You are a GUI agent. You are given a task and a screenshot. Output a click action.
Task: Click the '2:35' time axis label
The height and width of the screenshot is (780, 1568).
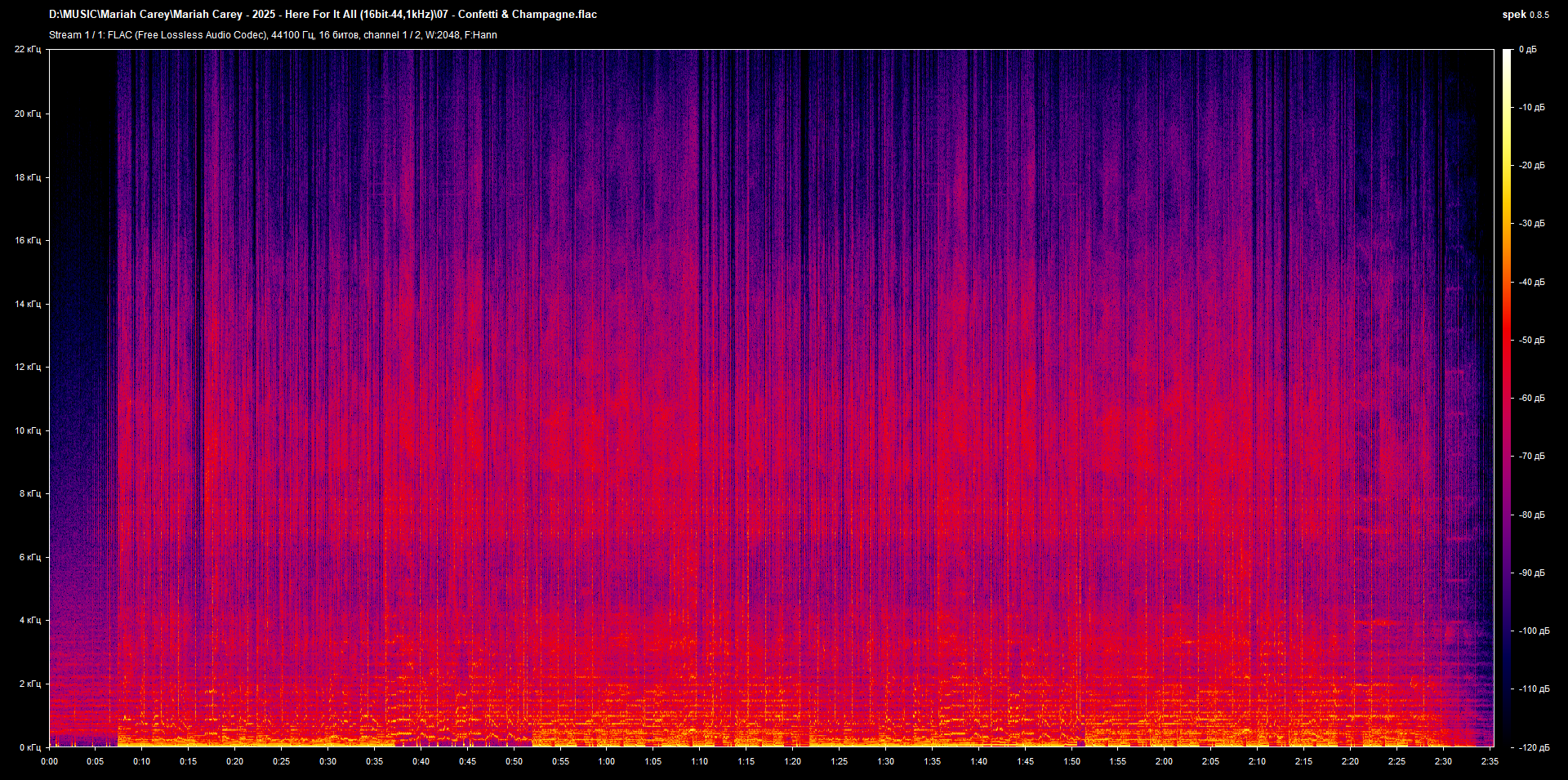(1490, 761)
